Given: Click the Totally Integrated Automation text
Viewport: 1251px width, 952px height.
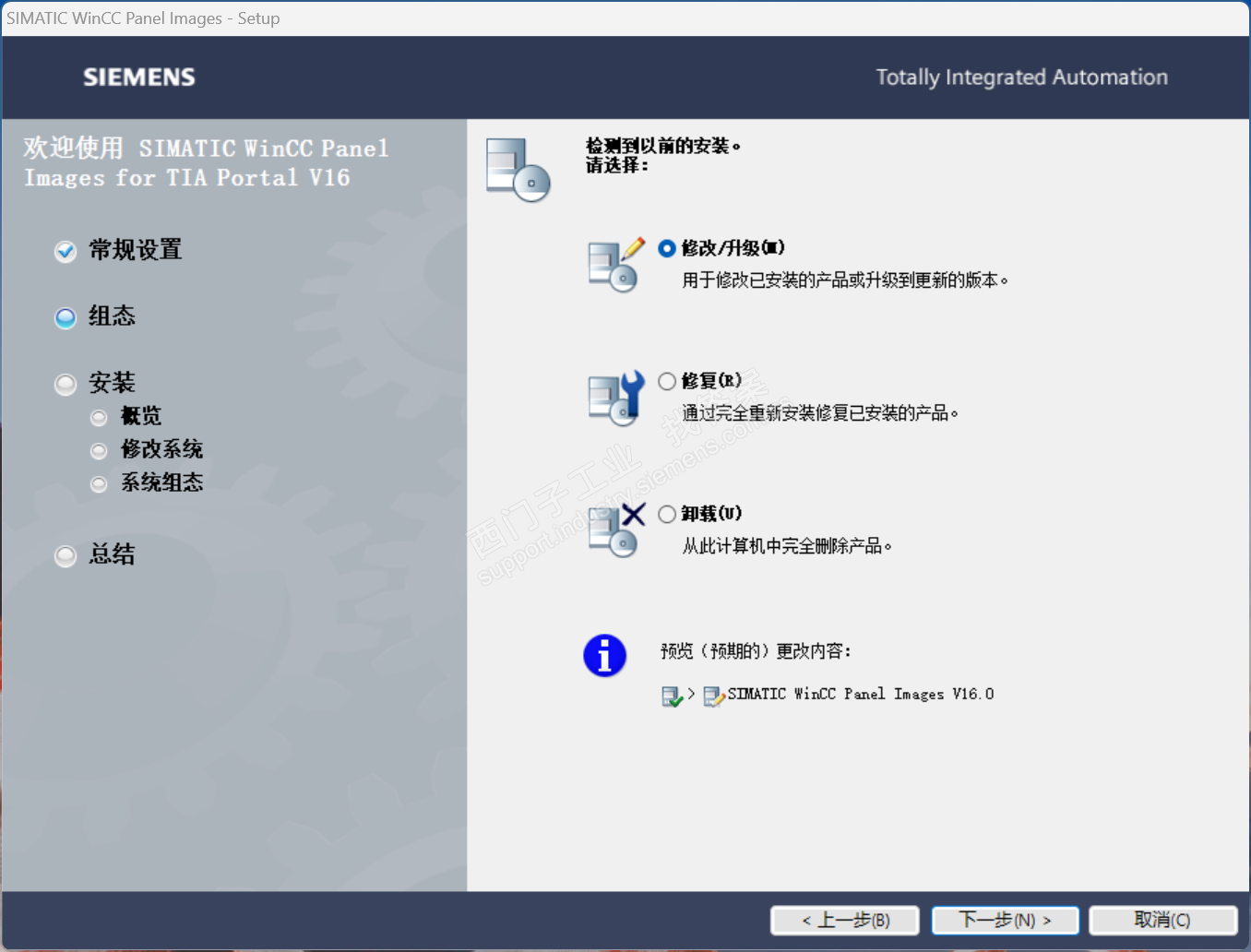Looking at the screenshot, I should (x=1022, y=77).
